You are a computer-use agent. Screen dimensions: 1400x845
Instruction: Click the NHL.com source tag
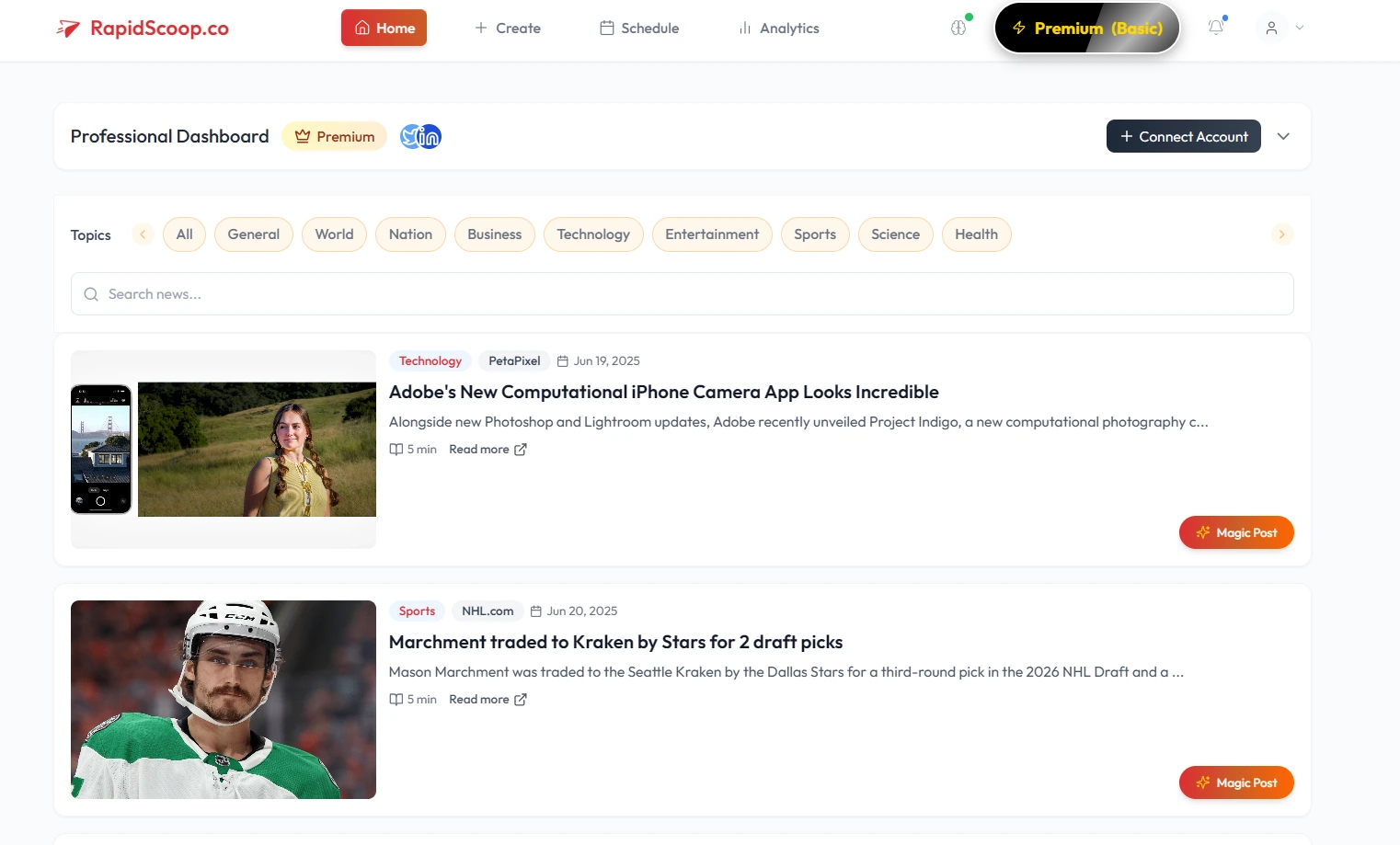pyautogui.click(x=488, y=611)
